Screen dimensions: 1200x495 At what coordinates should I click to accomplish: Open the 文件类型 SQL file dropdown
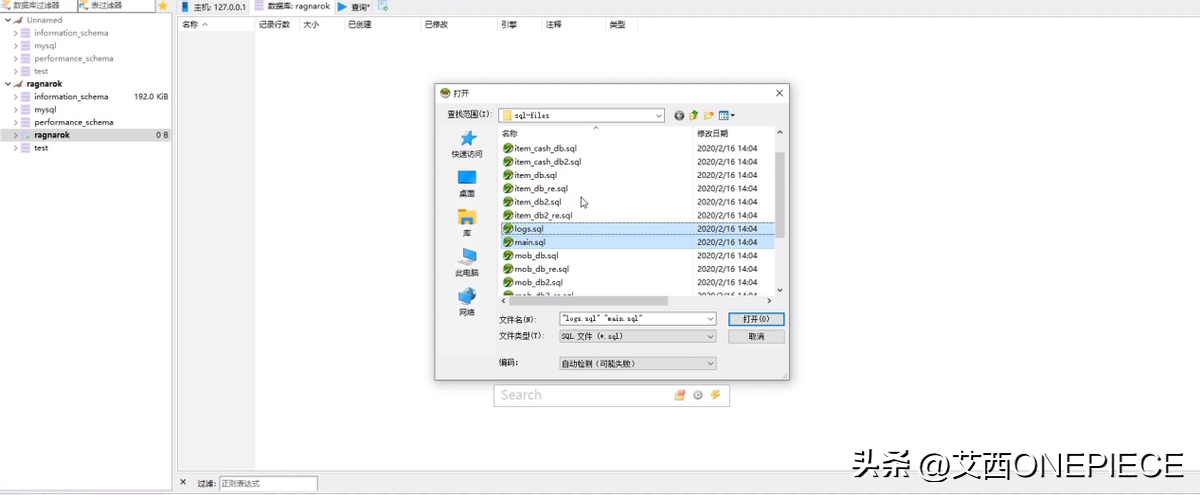pos(710,337)
